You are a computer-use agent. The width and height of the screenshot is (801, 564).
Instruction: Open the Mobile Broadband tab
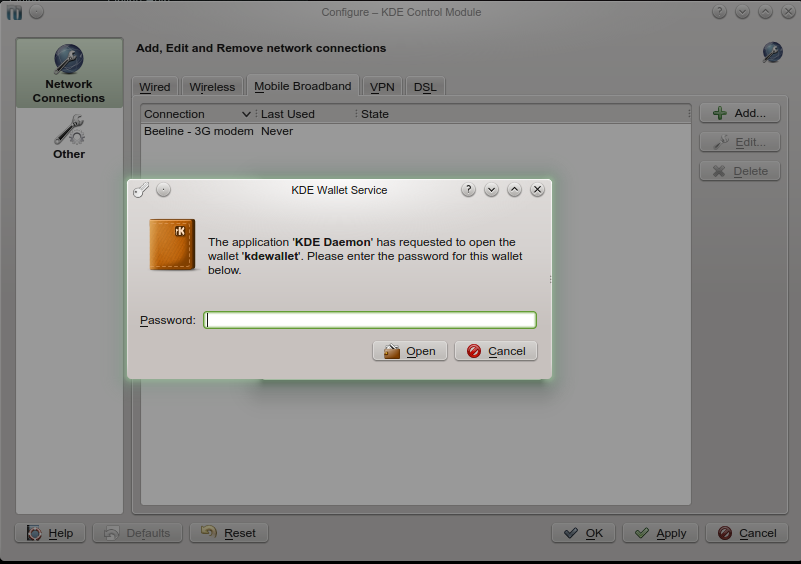pos(303,86)
